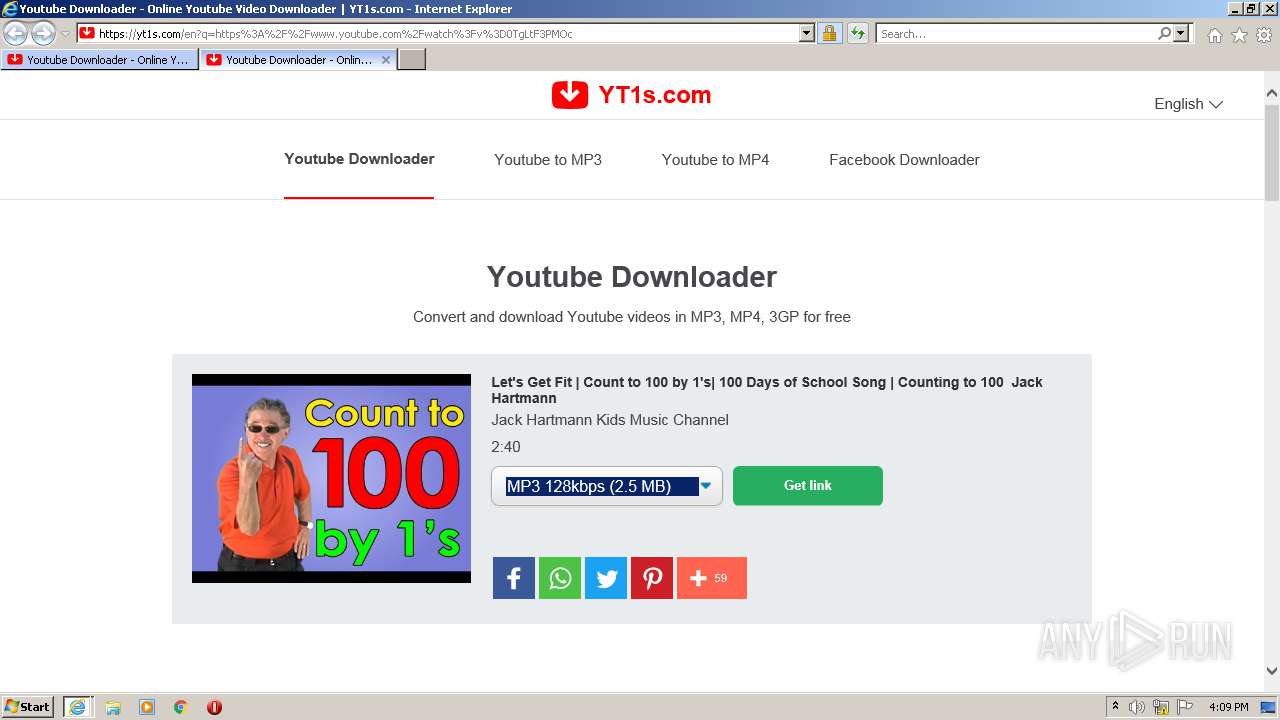The height and width of the screenshot is (720, 1280).
Task: Click the security lock icon in address bar
Action: click(829, 33)
